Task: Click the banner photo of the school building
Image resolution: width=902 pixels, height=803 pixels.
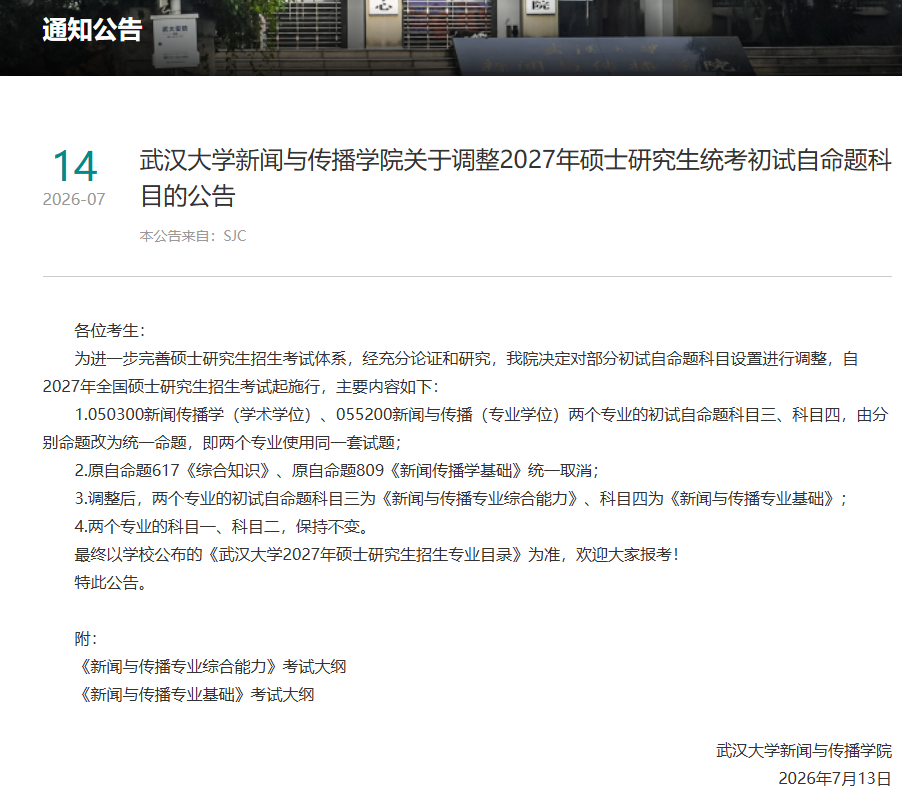Action: [451, 37]
